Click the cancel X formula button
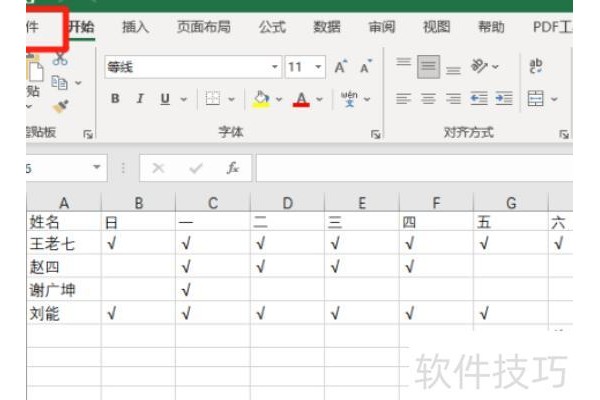The height and width of the screenshot is (400, 600). [x=158, y=168]
